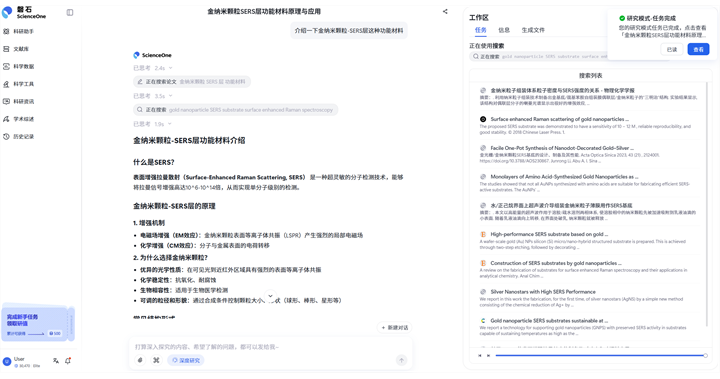Send the message with the arrow button
Screen dimensions: 720x379
pyautogui.click(x=401, y=360)
